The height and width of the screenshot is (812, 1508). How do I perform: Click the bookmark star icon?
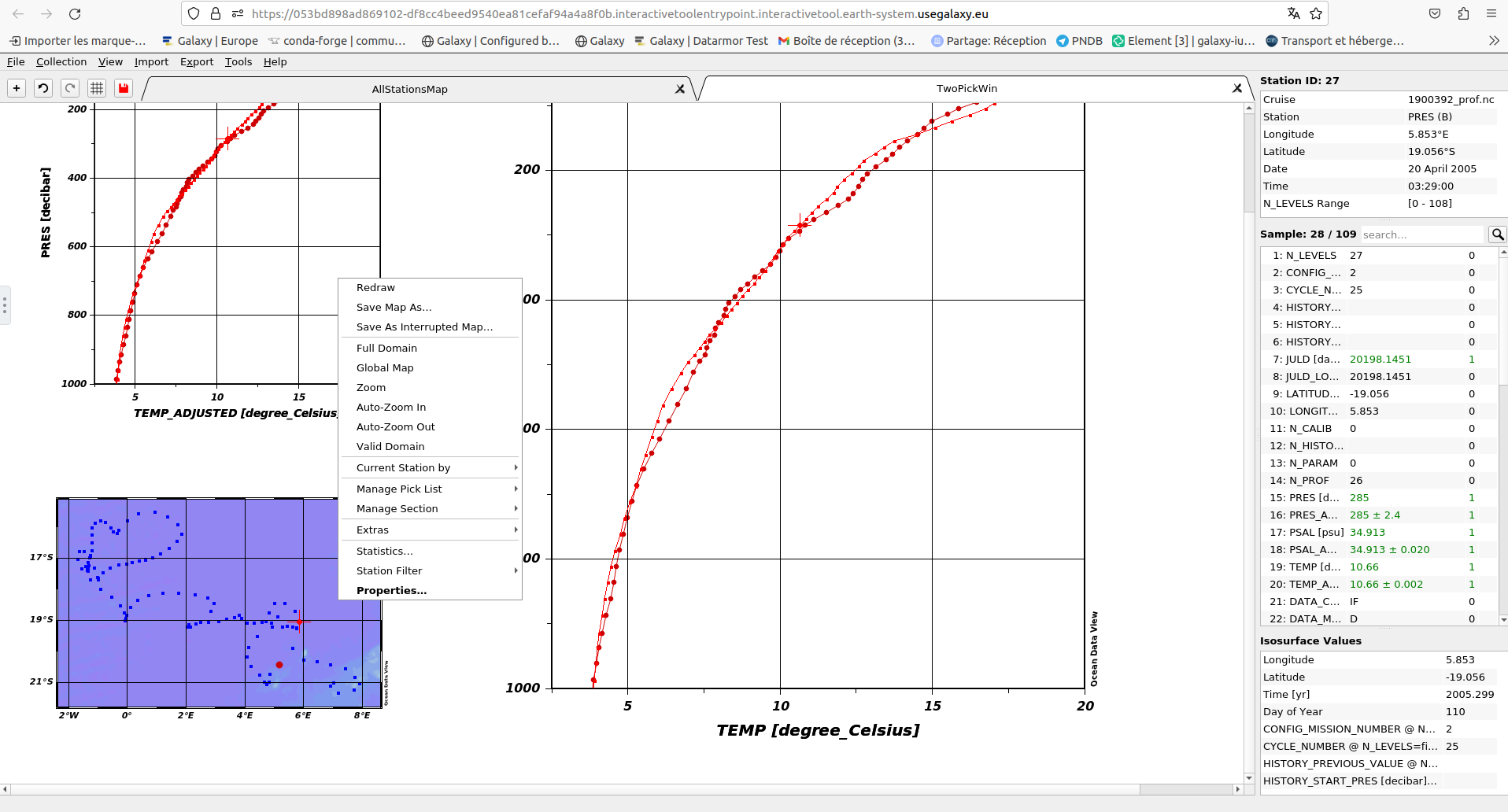coord(1316,13)
